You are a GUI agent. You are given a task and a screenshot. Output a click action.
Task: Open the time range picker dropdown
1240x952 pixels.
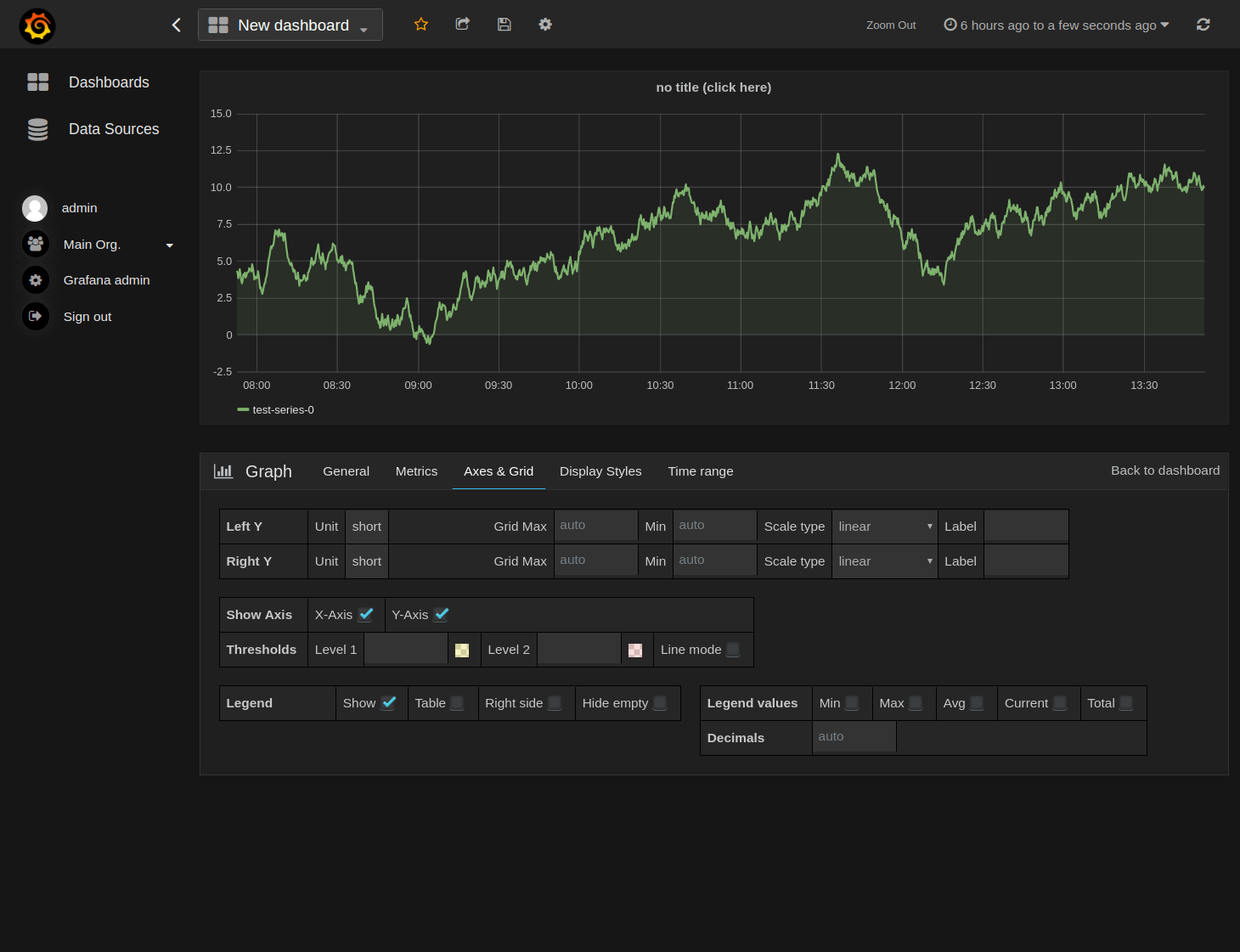tap(1056, 25)
